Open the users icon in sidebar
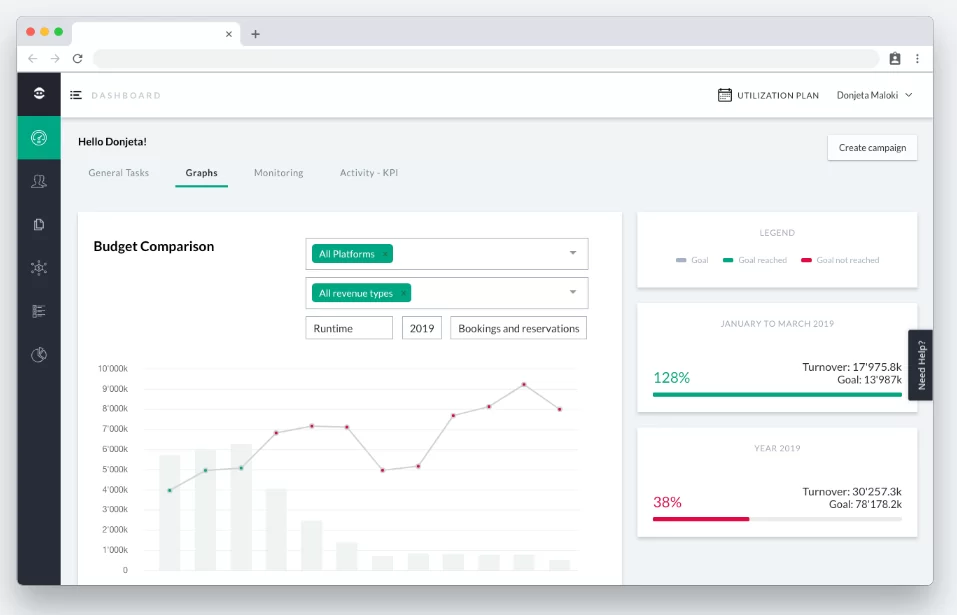 point(39,181)
